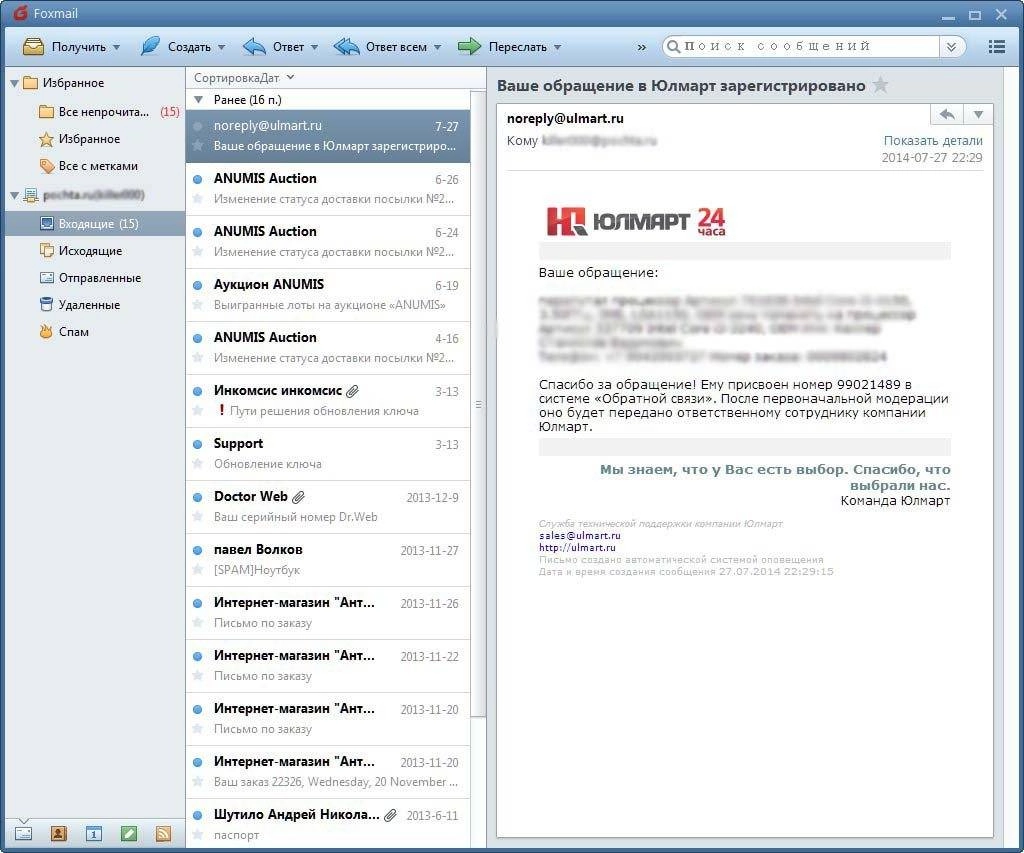Open the RSS feed icon in bottom bar
The width and height of the screenshot is (1024, 853).
coord(163,833)
